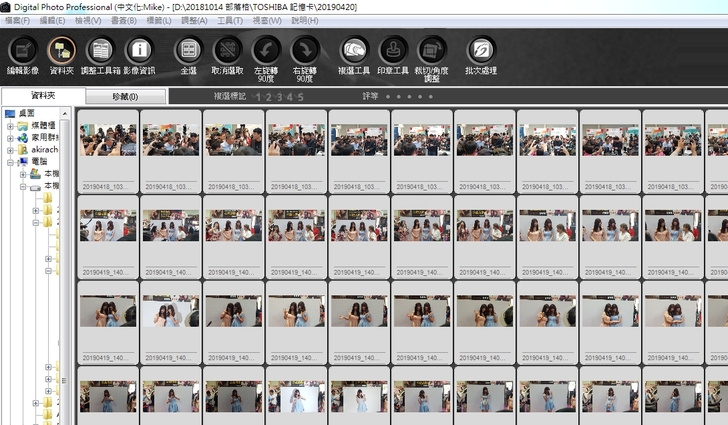Open the Tools menu (工具(T))
This screenshot has width=728, height=425.
point(230,20)
